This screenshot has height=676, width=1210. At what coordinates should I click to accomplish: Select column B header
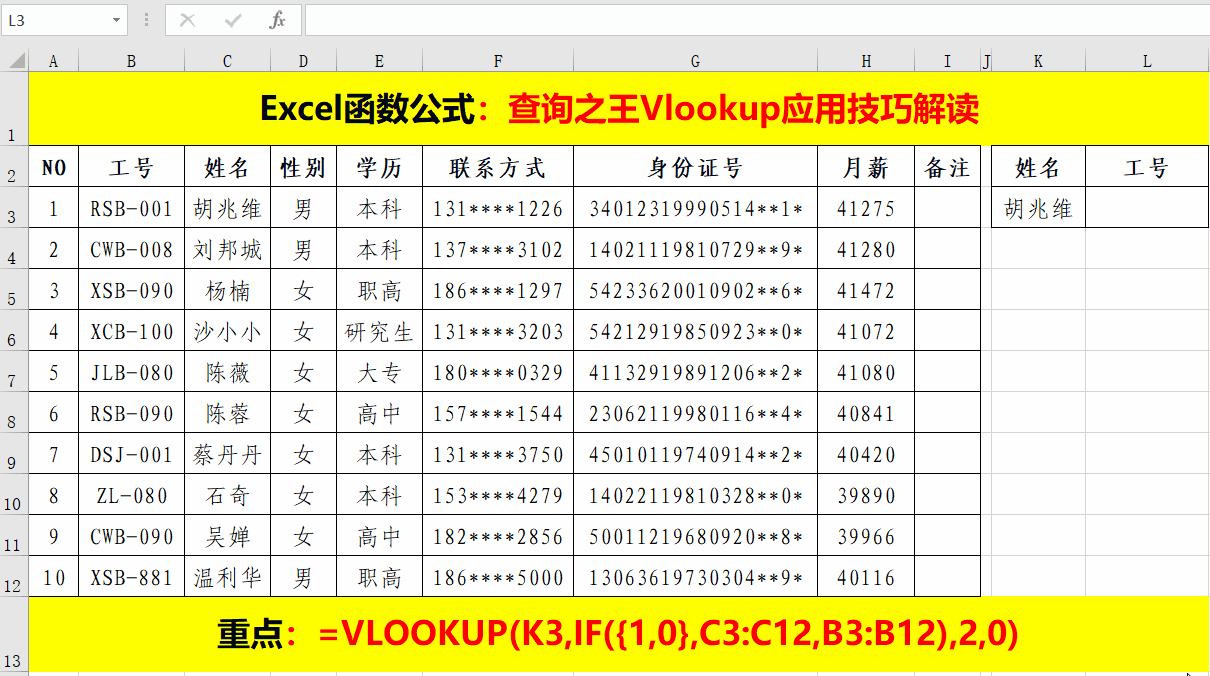point(132,62)
